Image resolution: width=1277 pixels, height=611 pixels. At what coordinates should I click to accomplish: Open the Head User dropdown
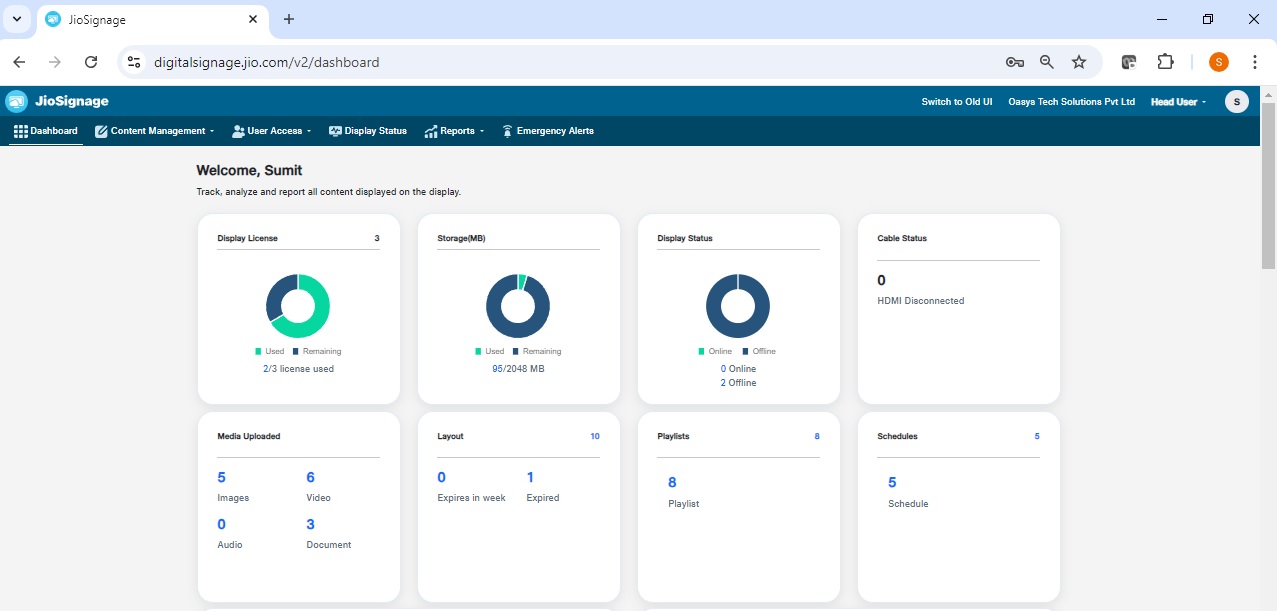click(1178, 102)
